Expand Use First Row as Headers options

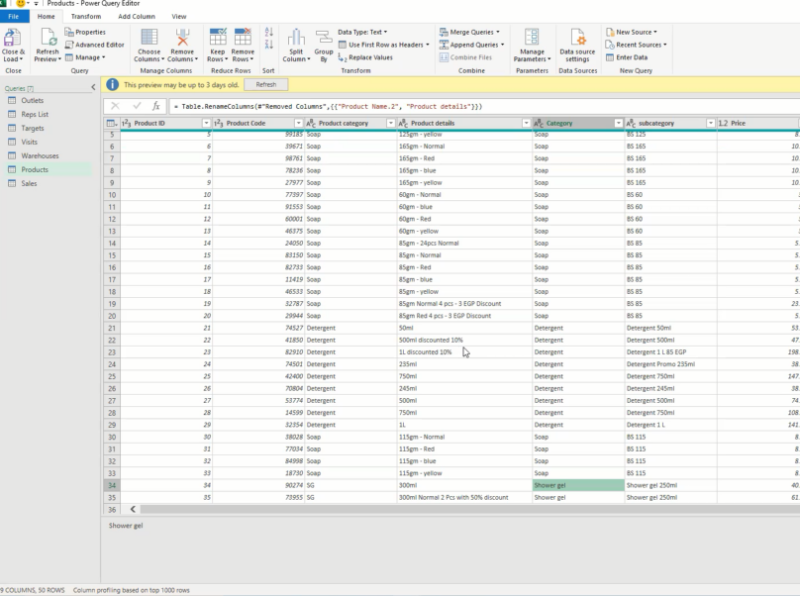click(428, 45)
